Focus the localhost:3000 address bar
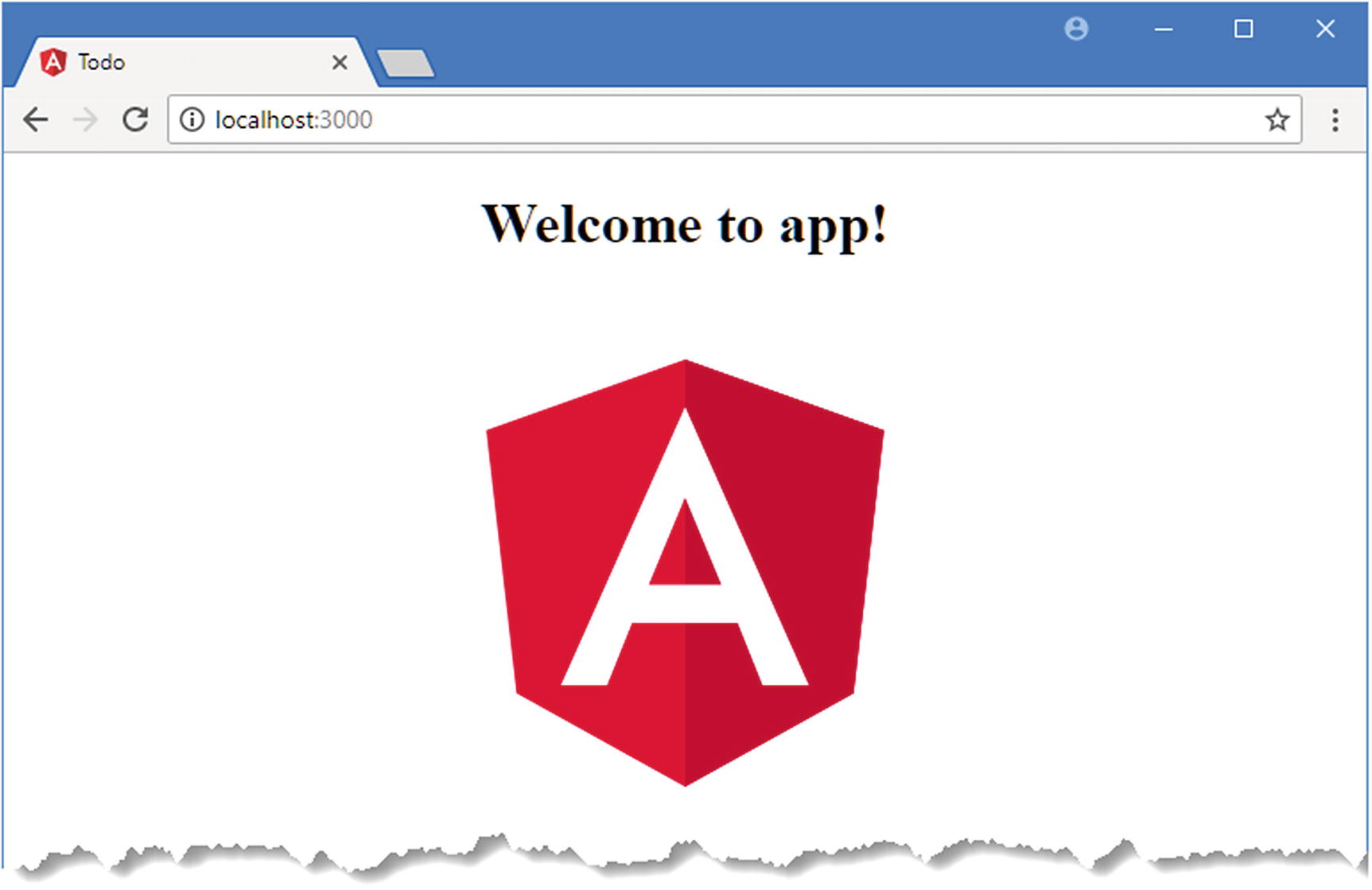Screen dimensions: 1372x890 click(734, 119)
